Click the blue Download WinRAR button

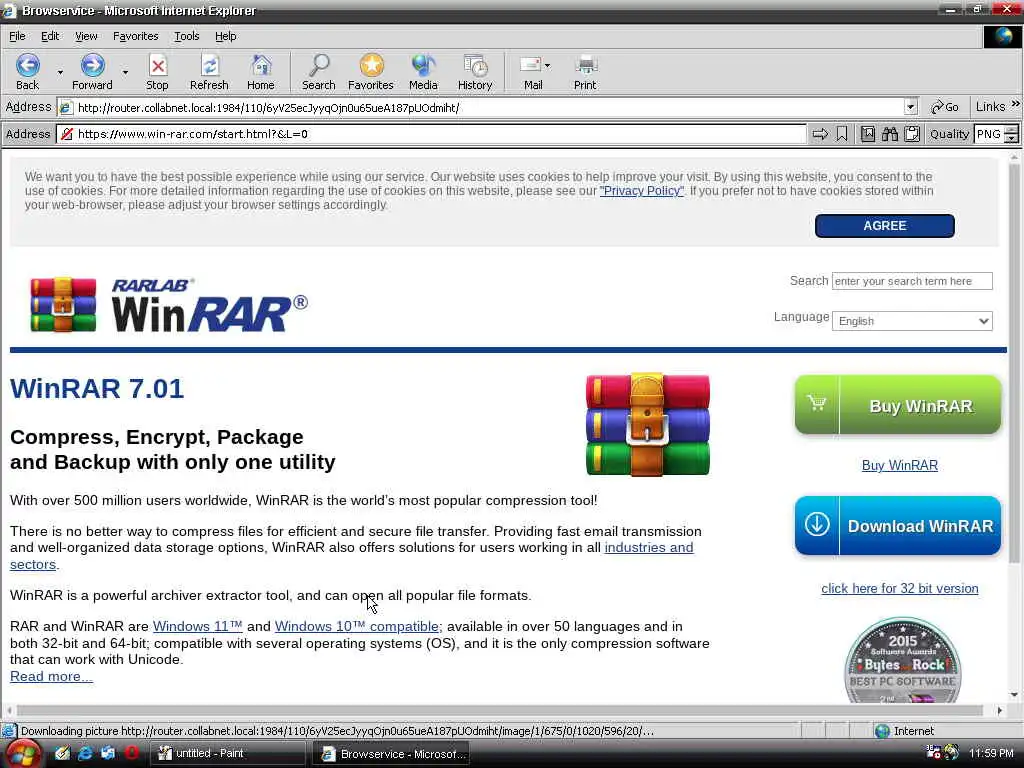(897, 525)
